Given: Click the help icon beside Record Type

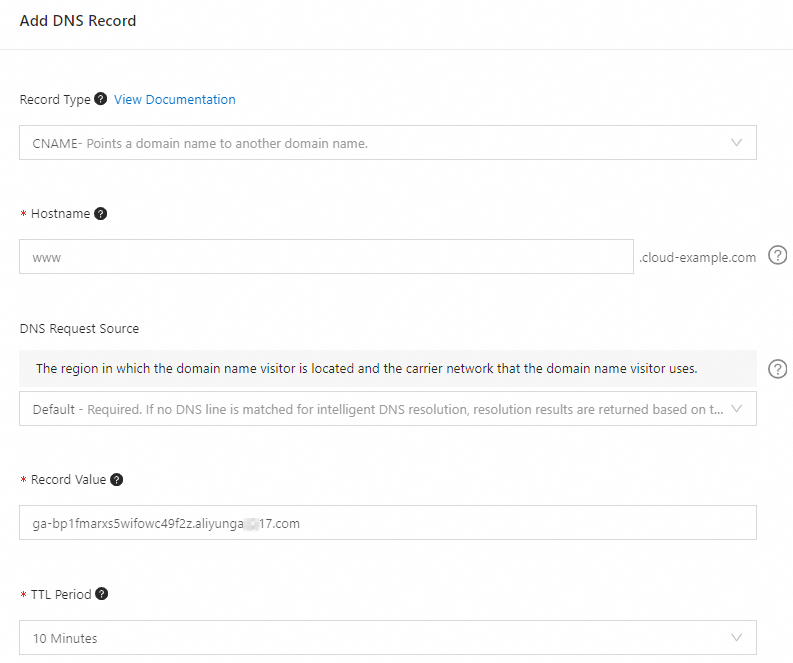Looking at the screenshot, I should (100, 100).
